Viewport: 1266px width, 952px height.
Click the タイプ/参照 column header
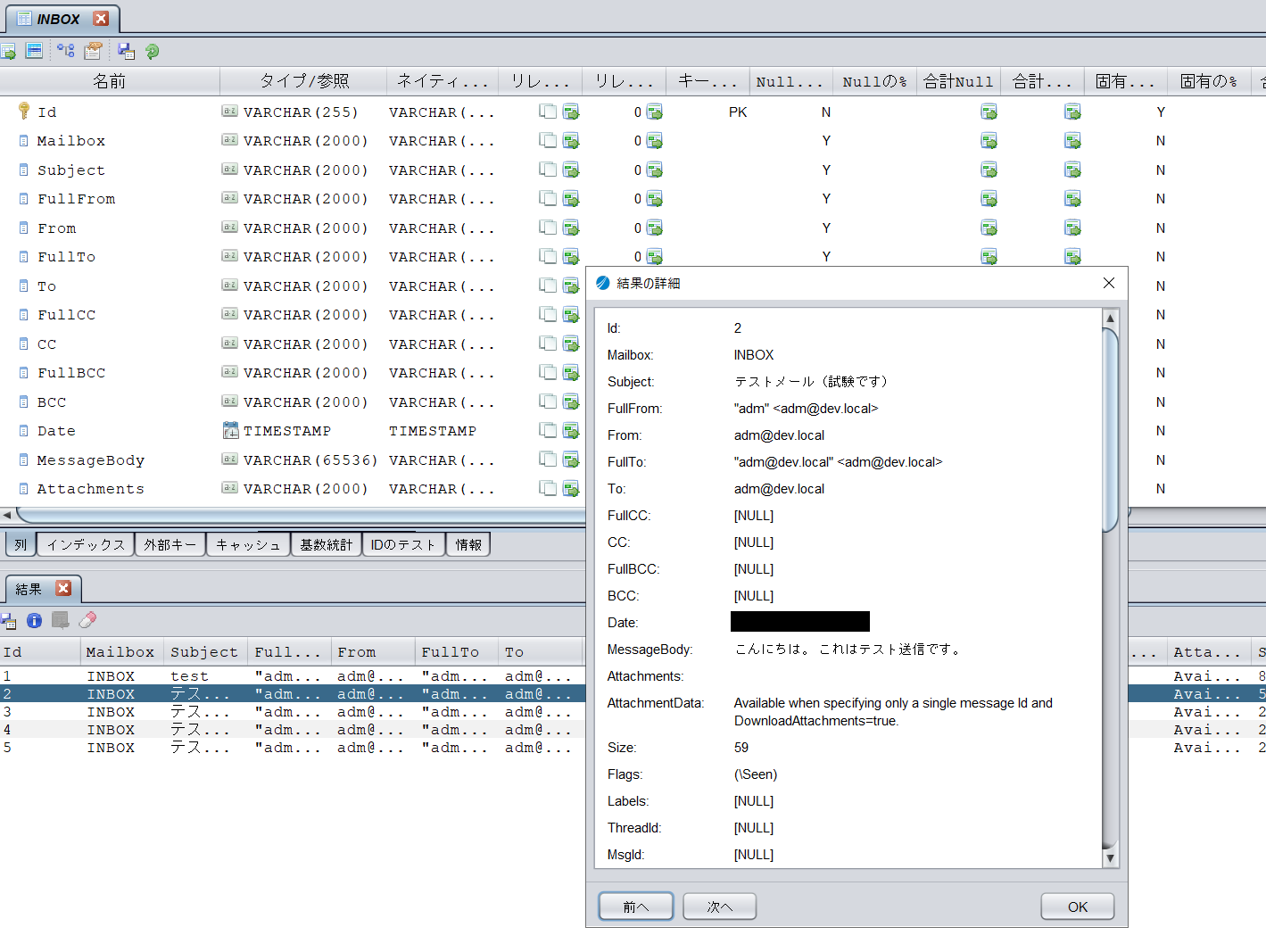click(x=304, y=81)
